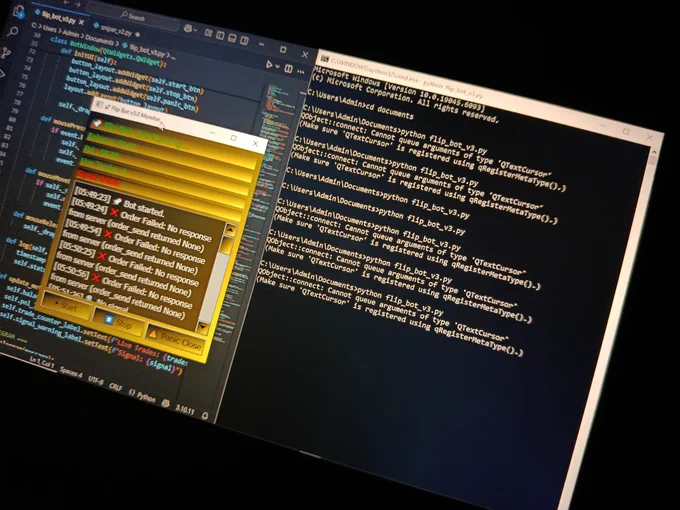Click log scrollbar up arrow in Flip Bot
The image size is (680, 510).
pyautogui.click(x=230, y=230)
